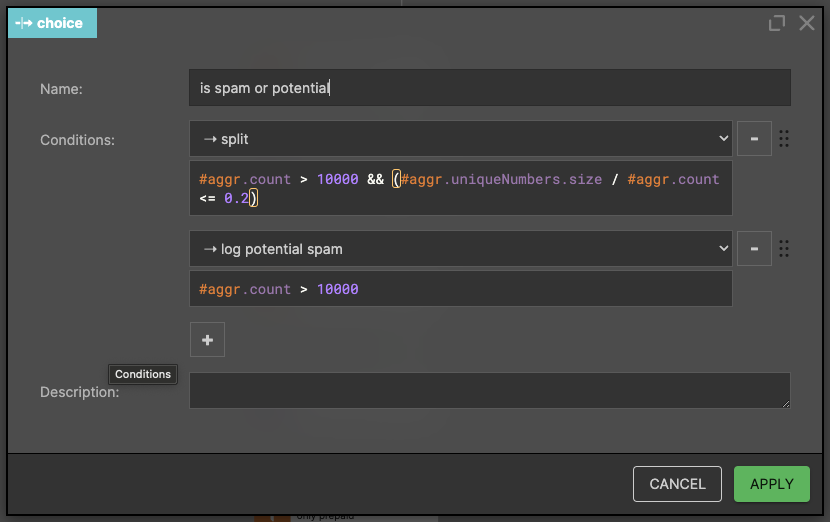The height and width of the screenshot is (522, 830).
Task: Apply the node changes
Action: 772,484
